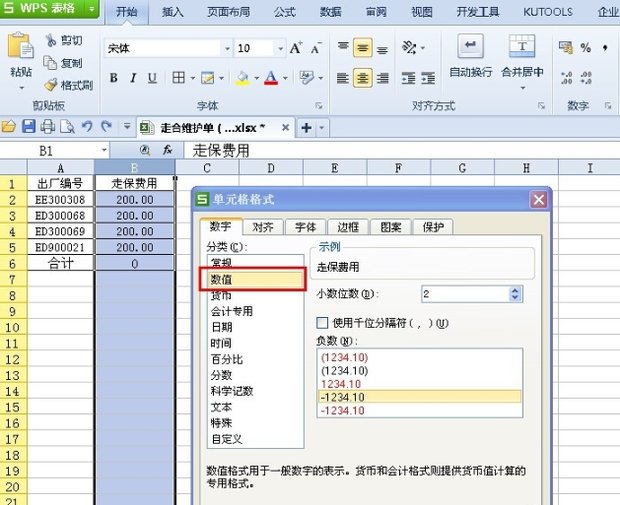Select the Format Painter brush
Image resolution: width=620 pixels, height=505 pixels.
click(51, 85)
